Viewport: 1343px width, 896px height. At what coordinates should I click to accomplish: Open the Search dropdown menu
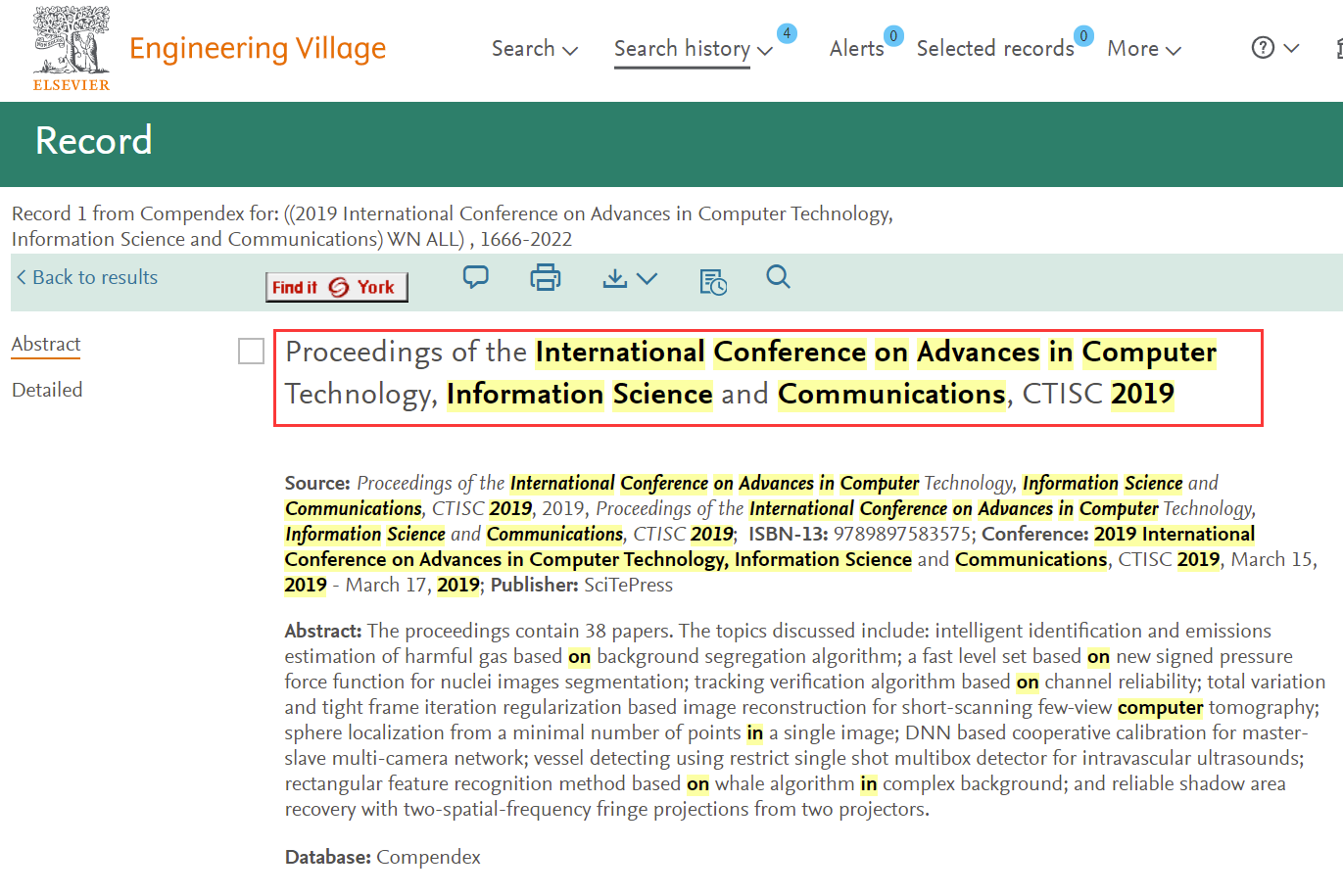point(535,48)
